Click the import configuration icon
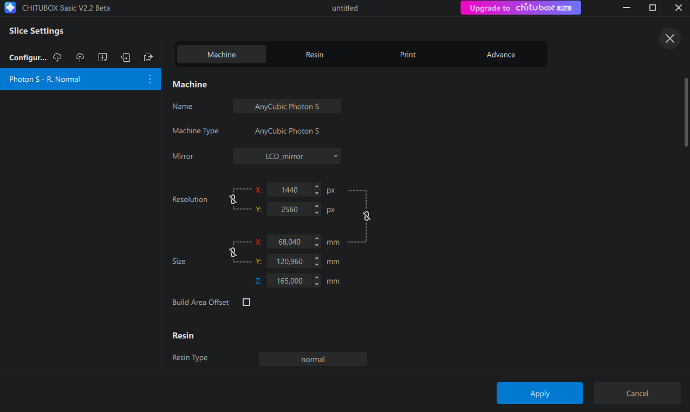The height and width of the screenshot is (412, 690). (x=126, y=57)
